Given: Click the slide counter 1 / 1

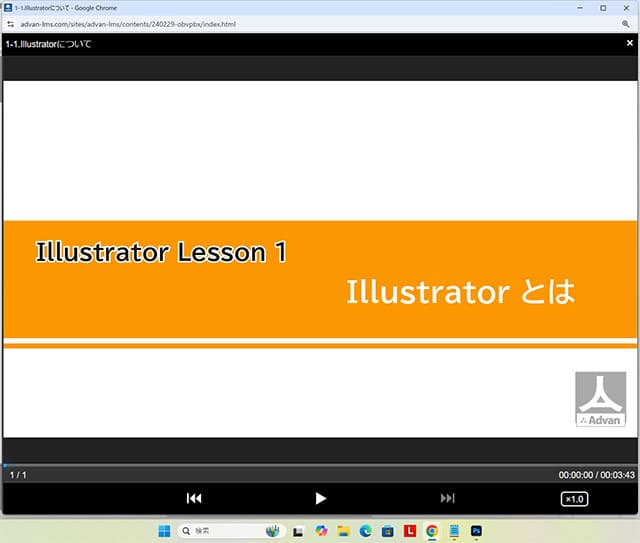Looking at the screenshot, I should [x=18, y=475].
